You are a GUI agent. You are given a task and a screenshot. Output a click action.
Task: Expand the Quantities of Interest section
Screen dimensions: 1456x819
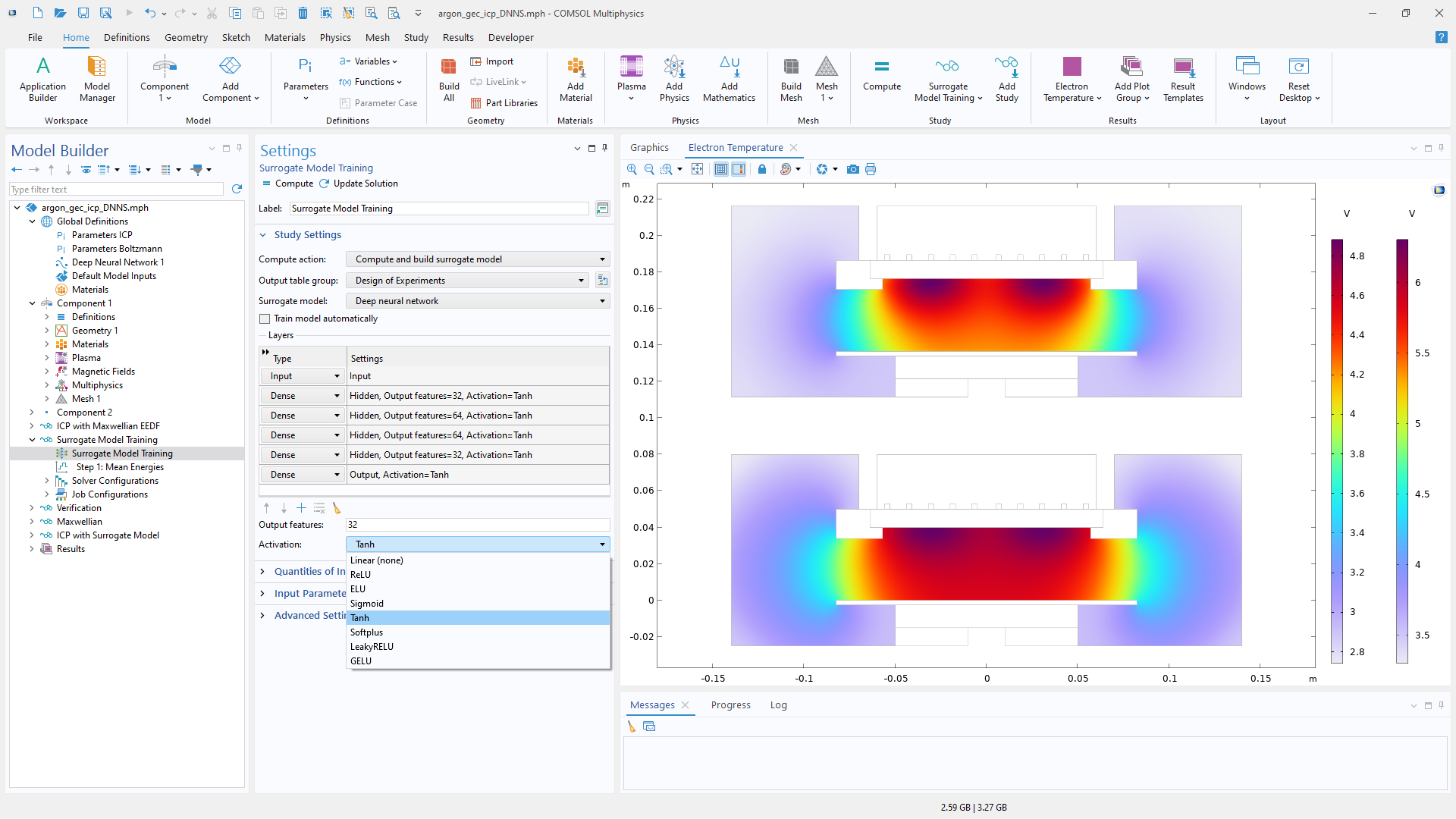tap(263, 572)
